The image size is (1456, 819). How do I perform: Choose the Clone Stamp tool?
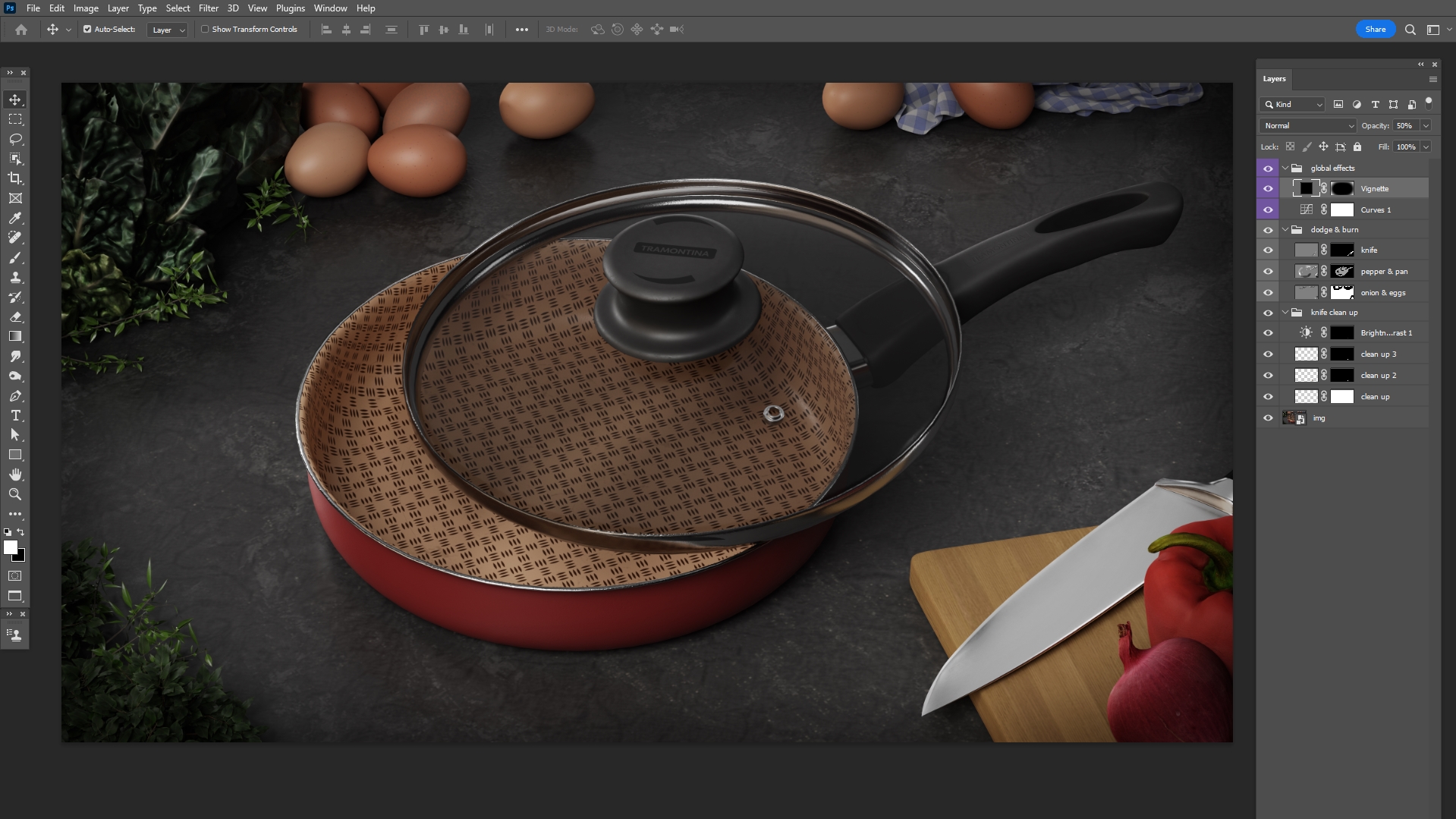point(15,278)
